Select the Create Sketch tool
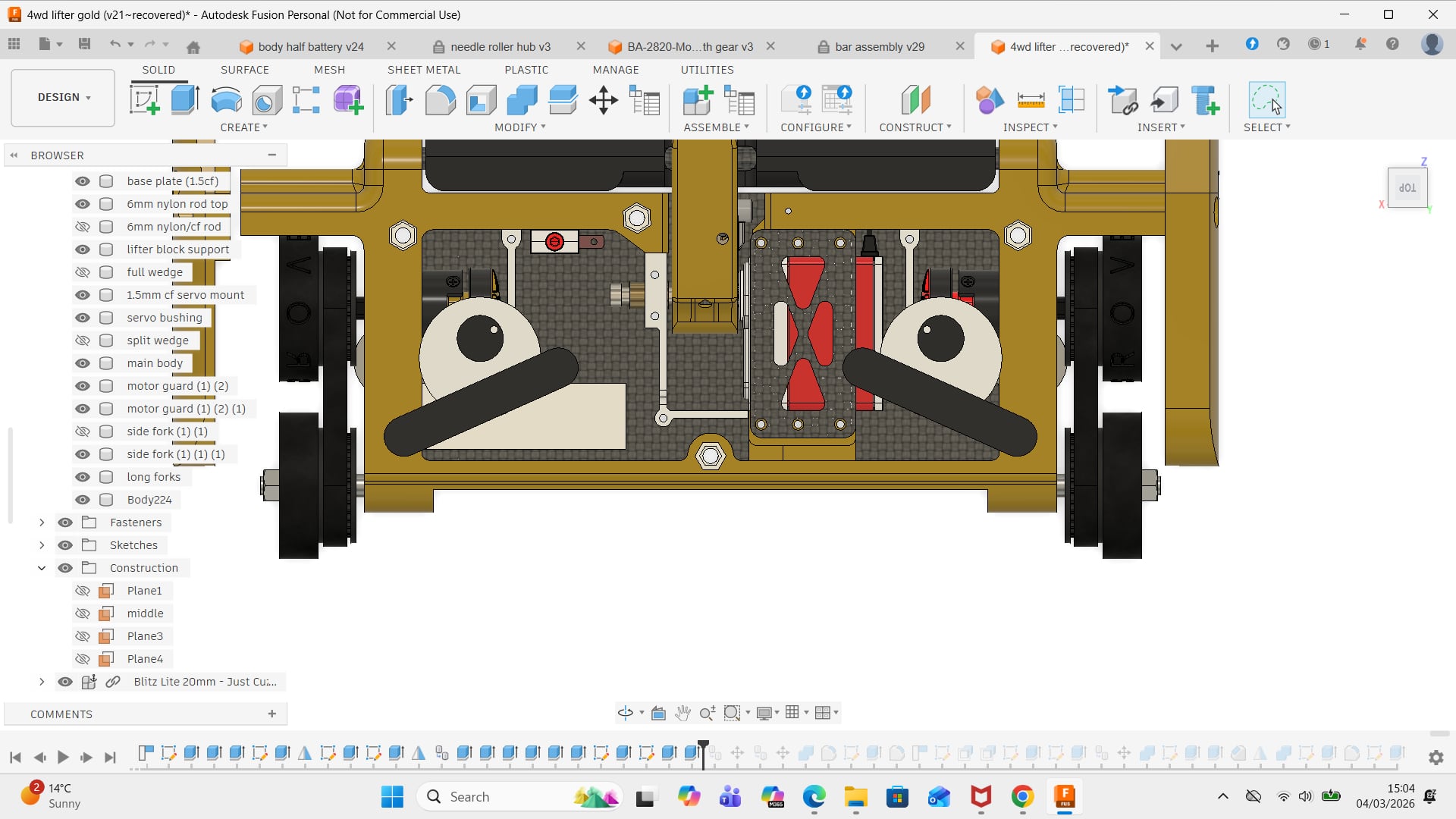 pyautogui.click(x=144, y=100)
